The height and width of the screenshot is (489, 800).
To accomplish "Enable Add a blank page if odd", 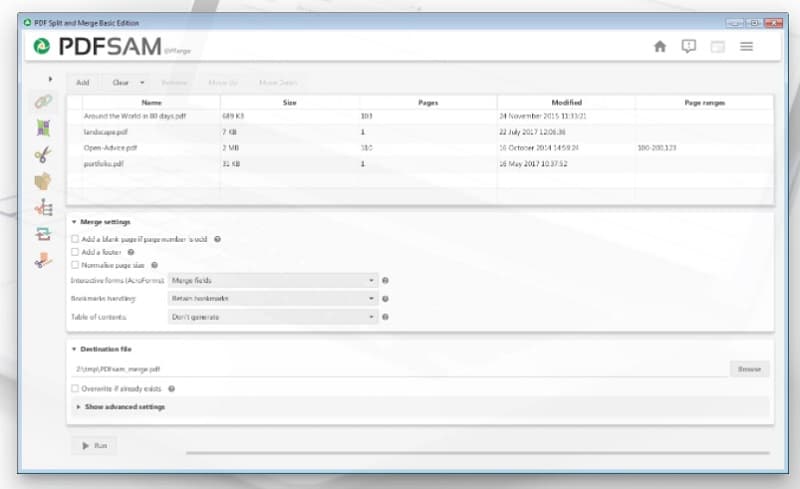I will pyautogui.click(x=76, y=239).
